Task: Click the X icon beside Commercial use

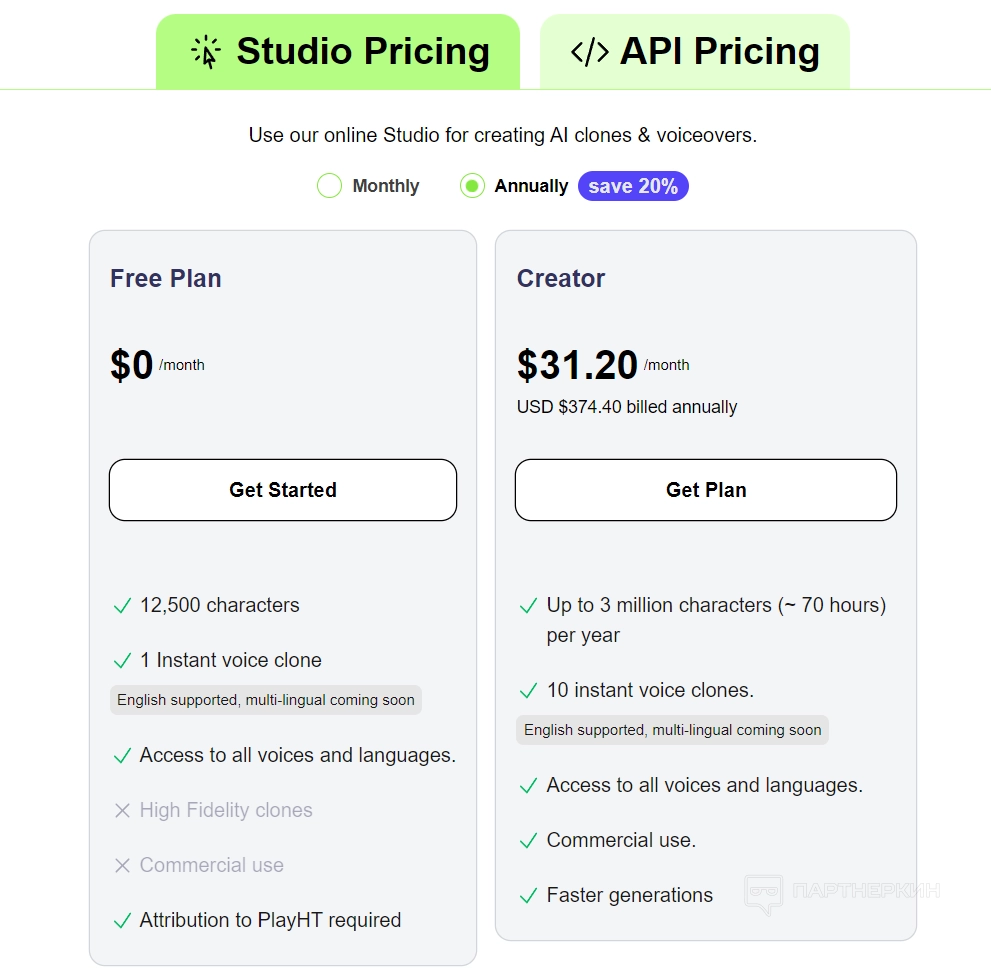Action: pyautogui.click(x=122, y=866)
